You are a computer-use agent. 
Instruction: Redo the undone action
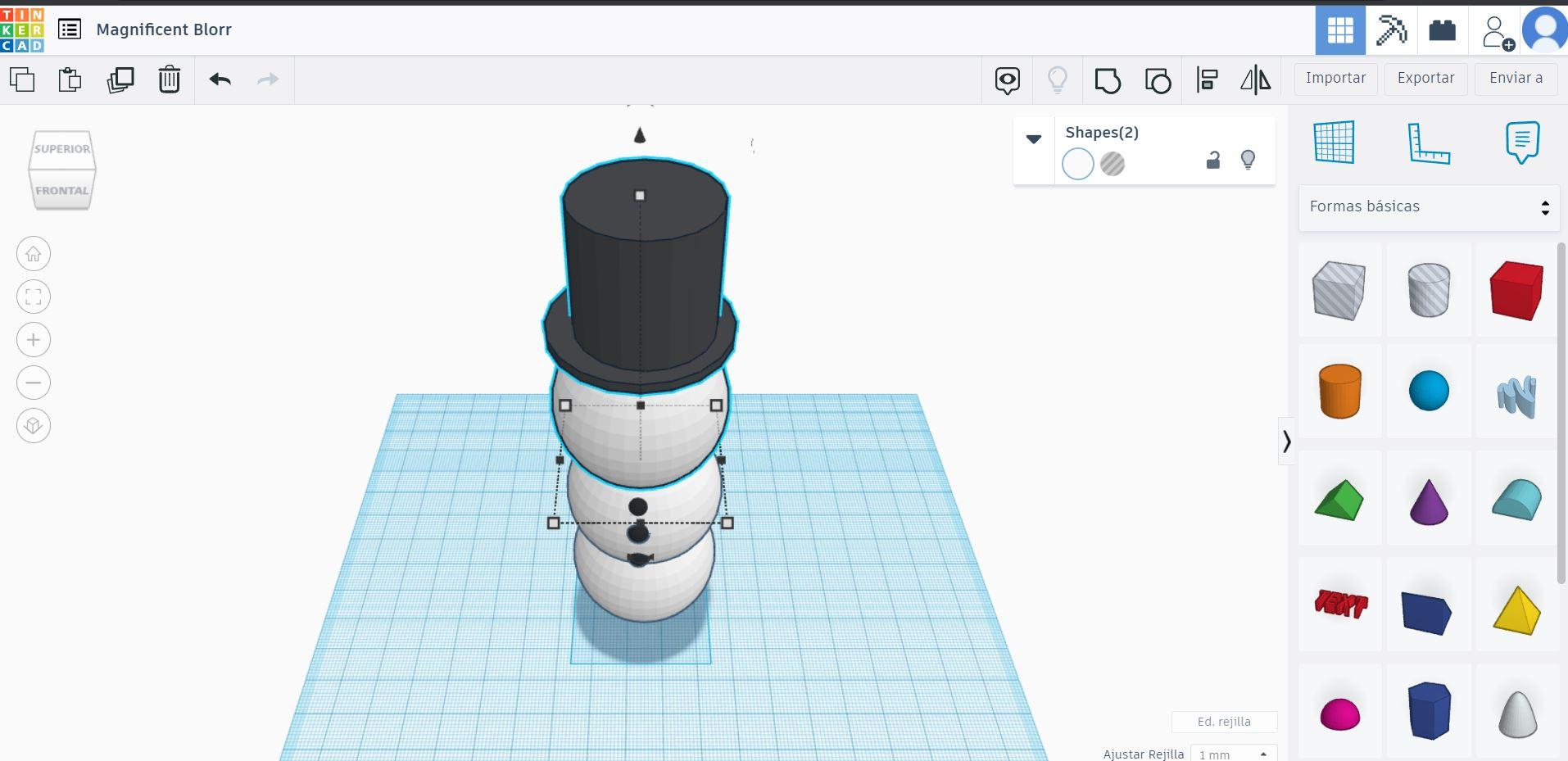point(268,79)
